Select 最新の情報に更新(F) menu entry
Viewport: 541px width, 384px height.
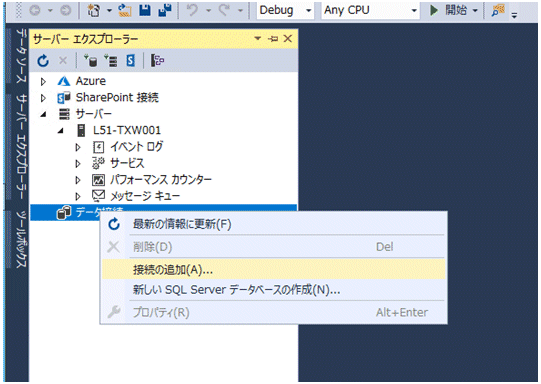point(274,224)
